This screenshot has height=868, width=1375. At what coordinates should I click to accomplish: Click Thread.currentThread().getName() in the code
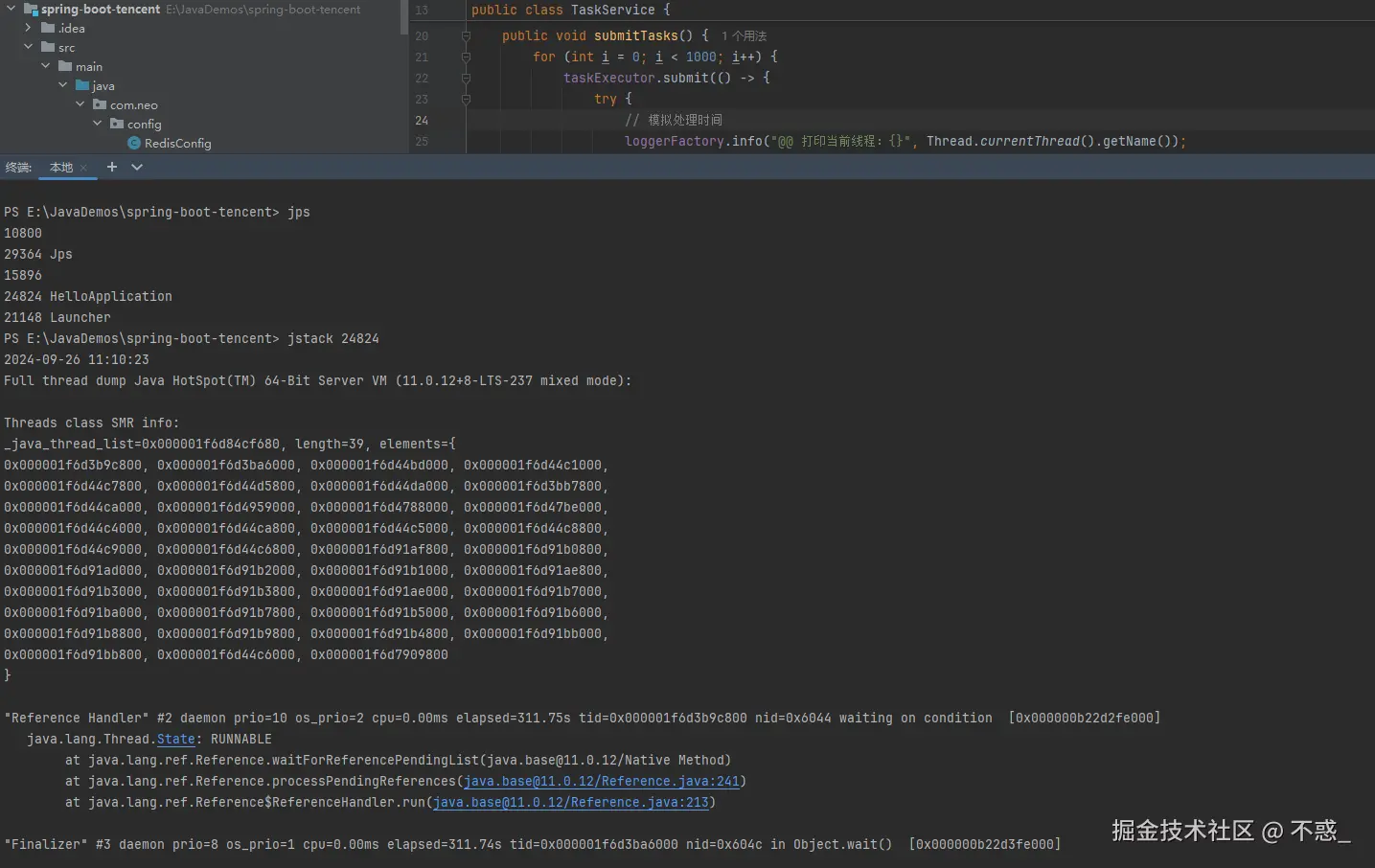(x=1052, y=142)
